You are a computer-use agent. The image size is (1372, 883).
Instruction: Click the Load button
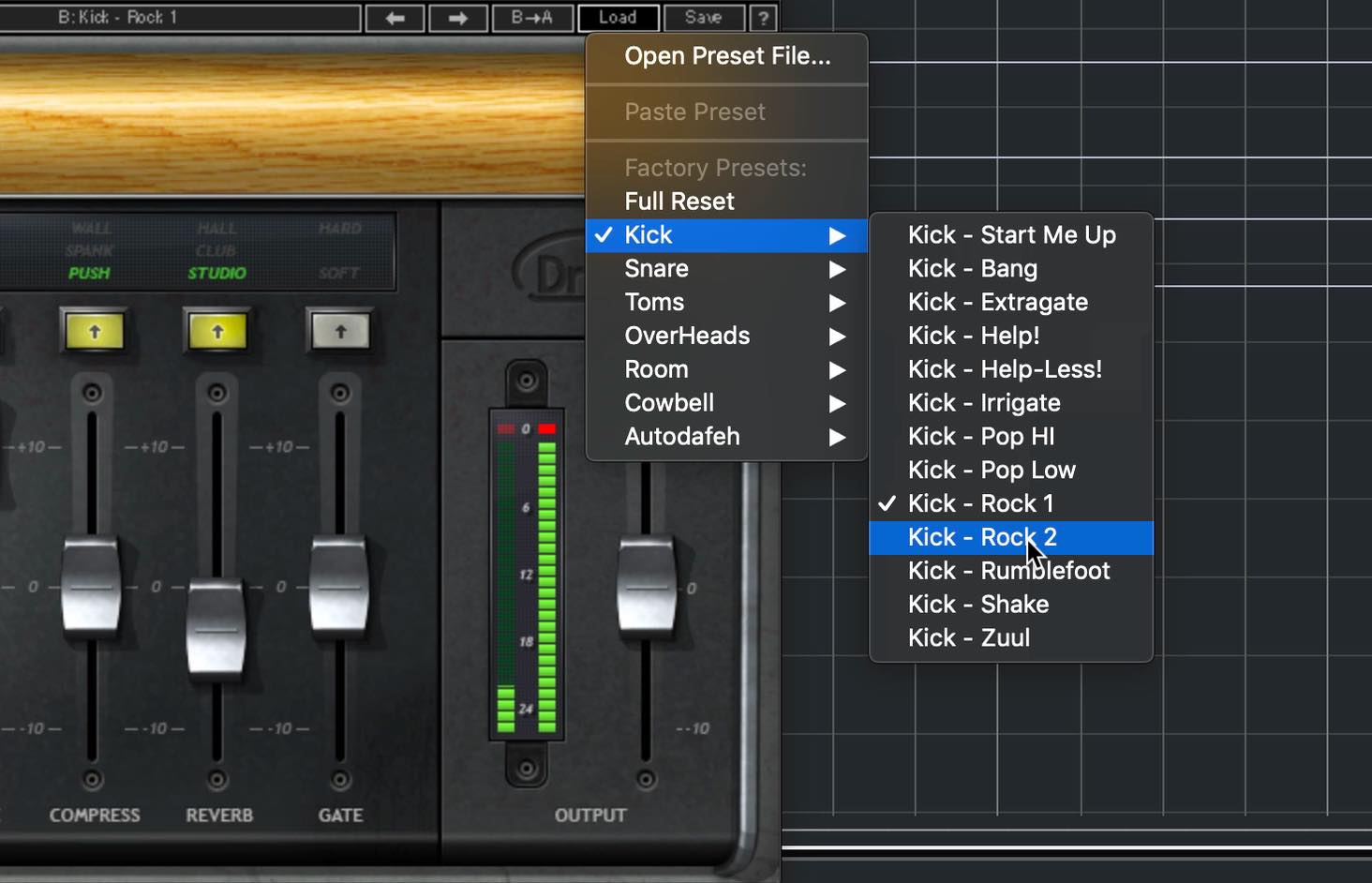[618, 18]
